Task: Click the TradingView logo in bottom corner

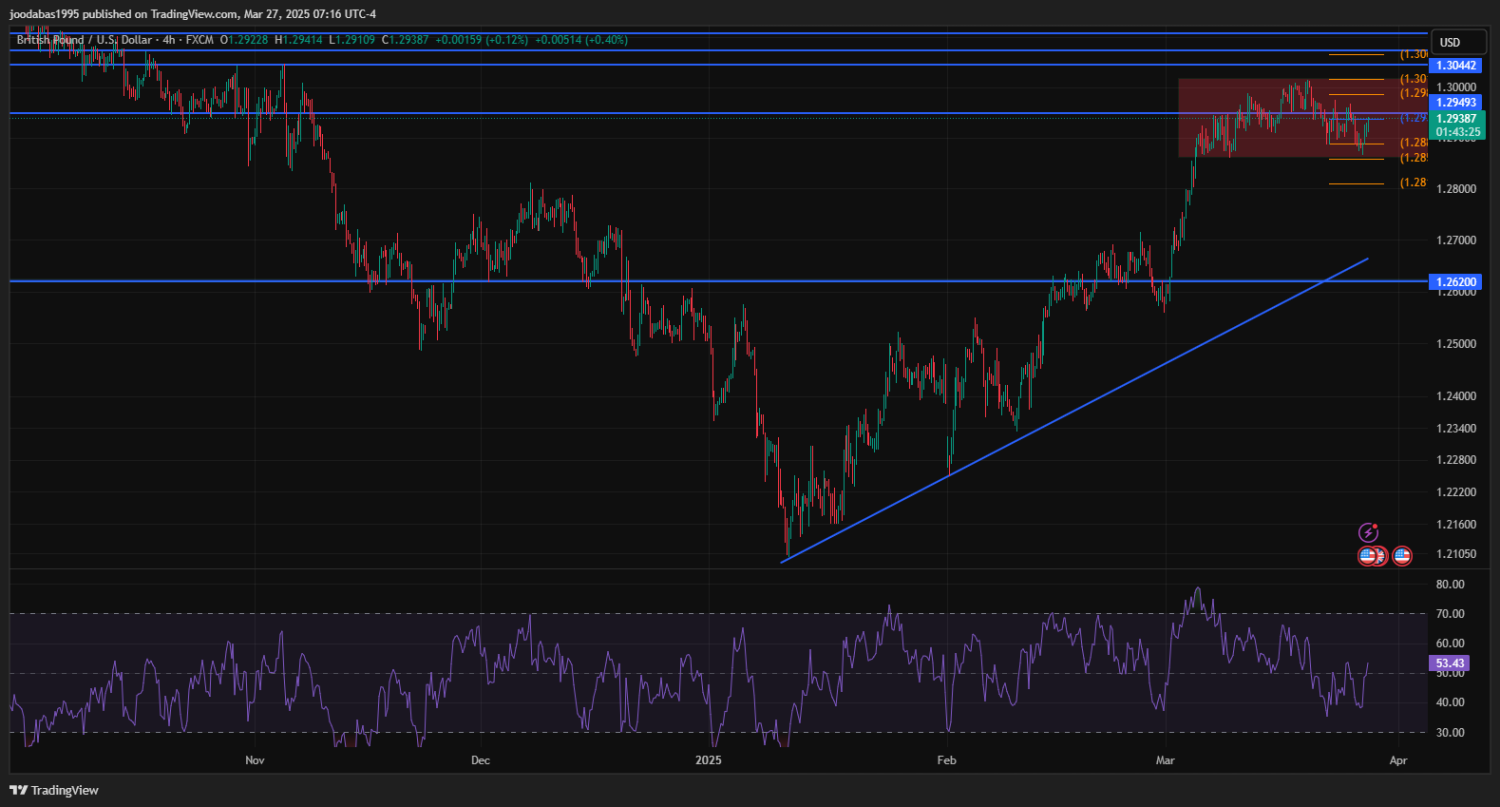Action: (x=54, y=790)
